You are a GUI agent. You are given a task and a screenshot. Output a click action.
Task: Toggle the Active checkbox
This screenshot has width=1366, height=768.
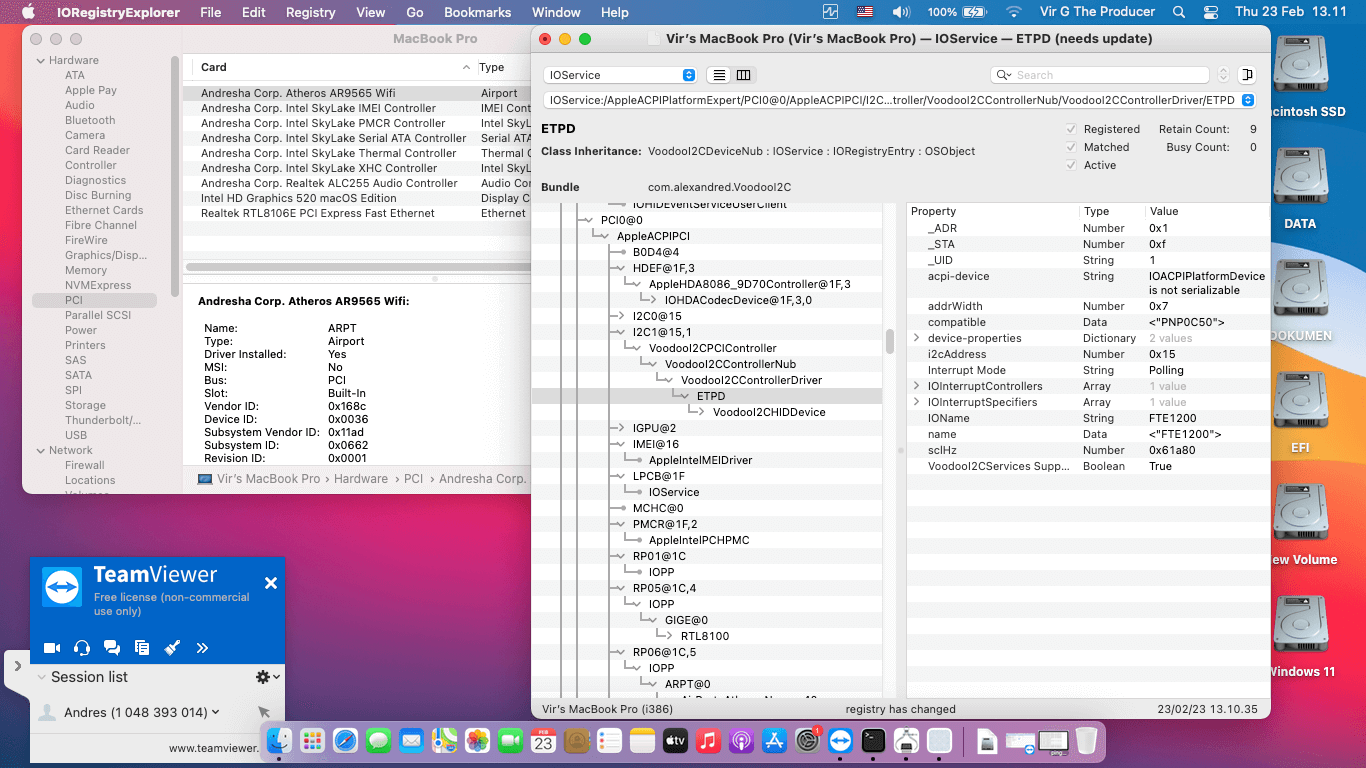point(1071,165)
